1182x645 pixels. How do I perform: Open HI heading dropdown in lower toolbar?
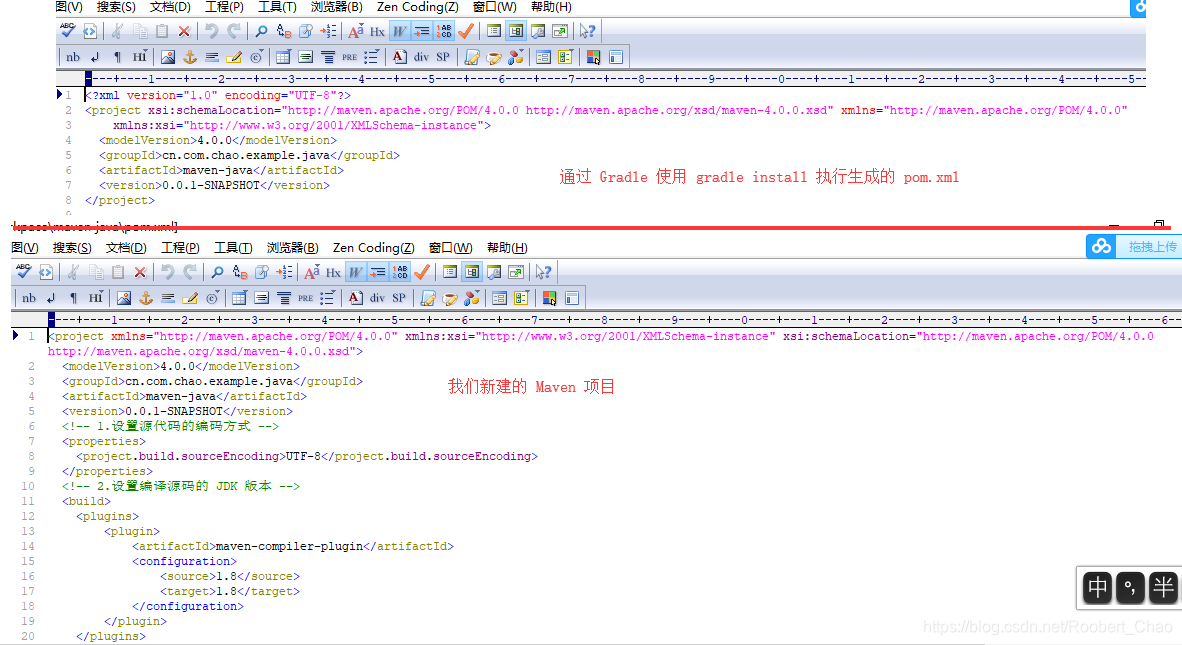tap(96, 298)
